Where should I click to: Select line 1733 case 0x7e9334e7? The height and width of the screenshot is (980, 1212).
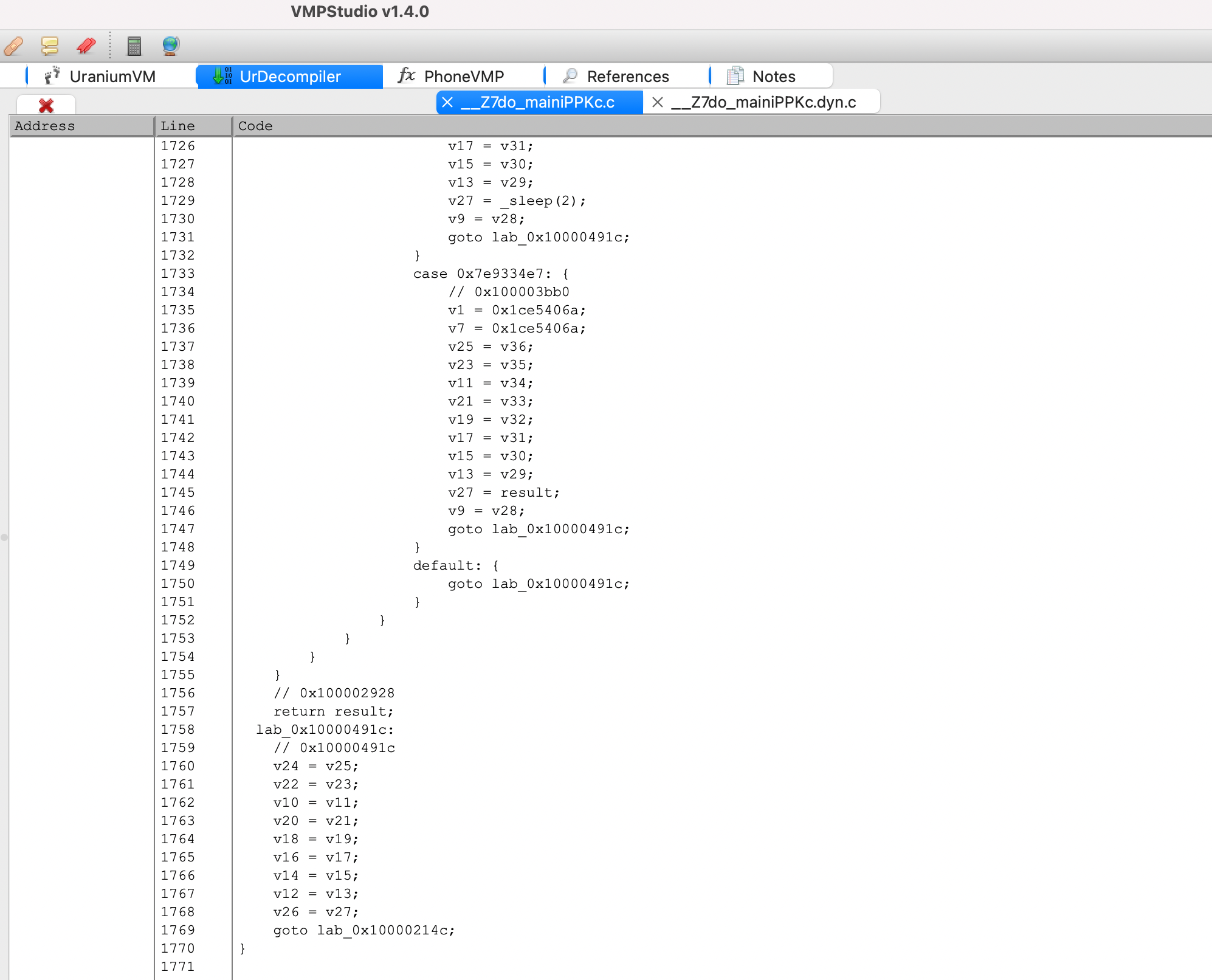(491, 274)
